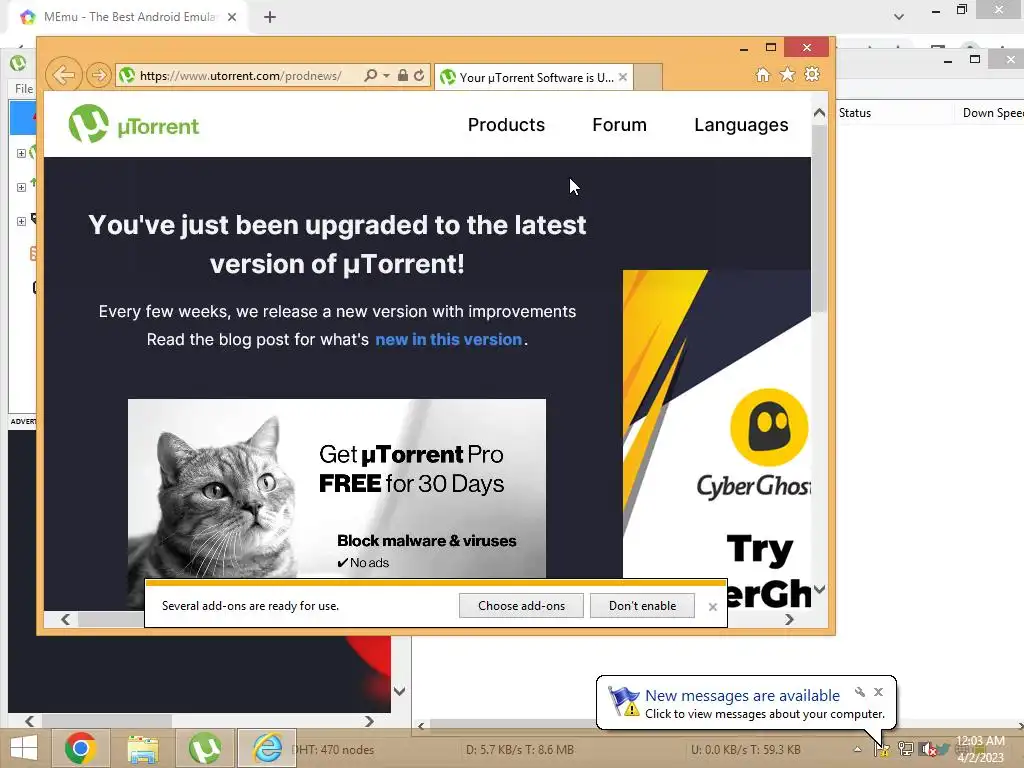This screenshot has width=1024, height=768.
Task: Go back using the browser back arrow
Action: pos(63,75)
